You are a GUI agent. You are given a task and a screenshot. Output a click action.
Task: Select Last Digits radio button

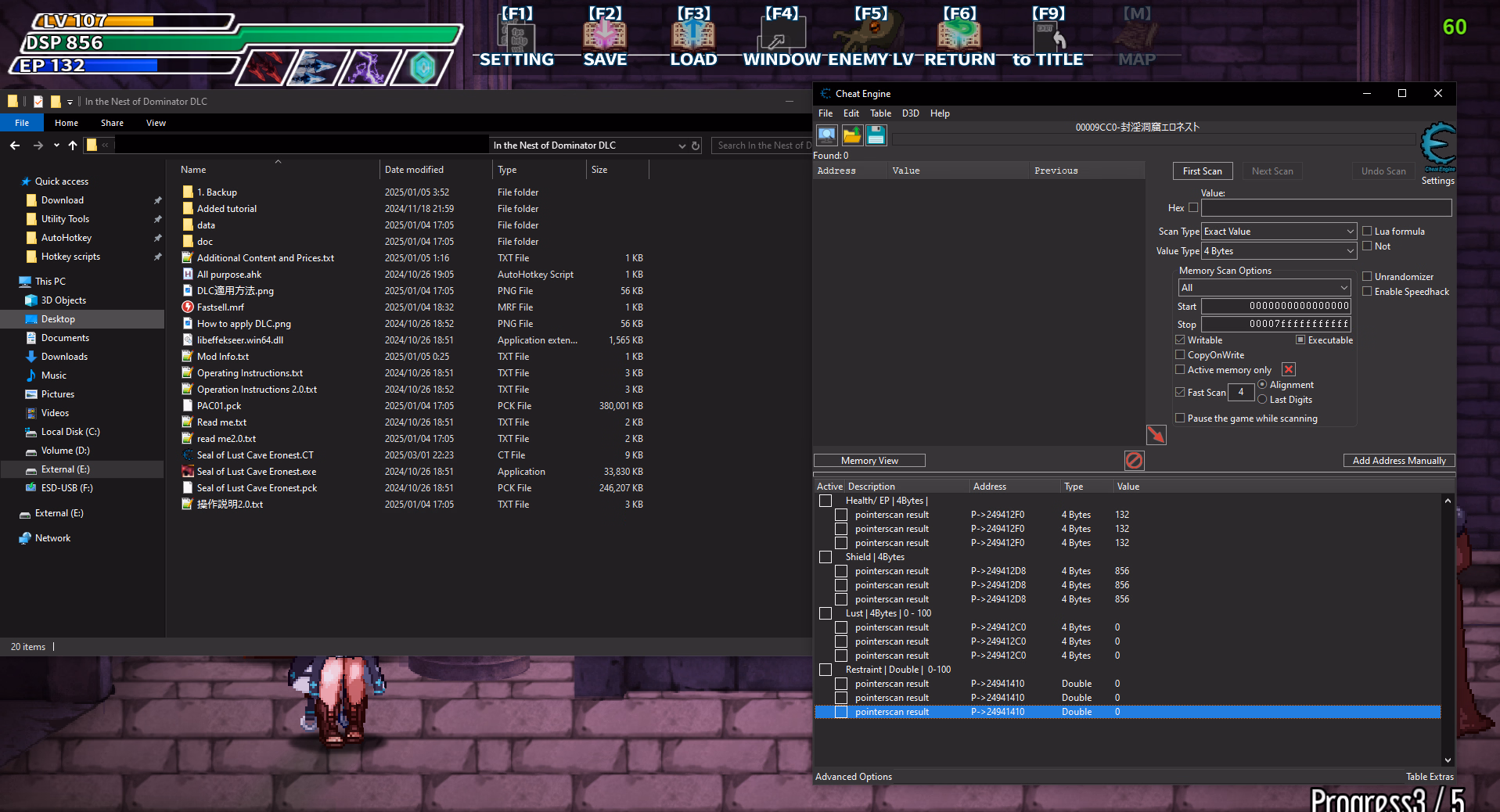(x=1262, y=400)
